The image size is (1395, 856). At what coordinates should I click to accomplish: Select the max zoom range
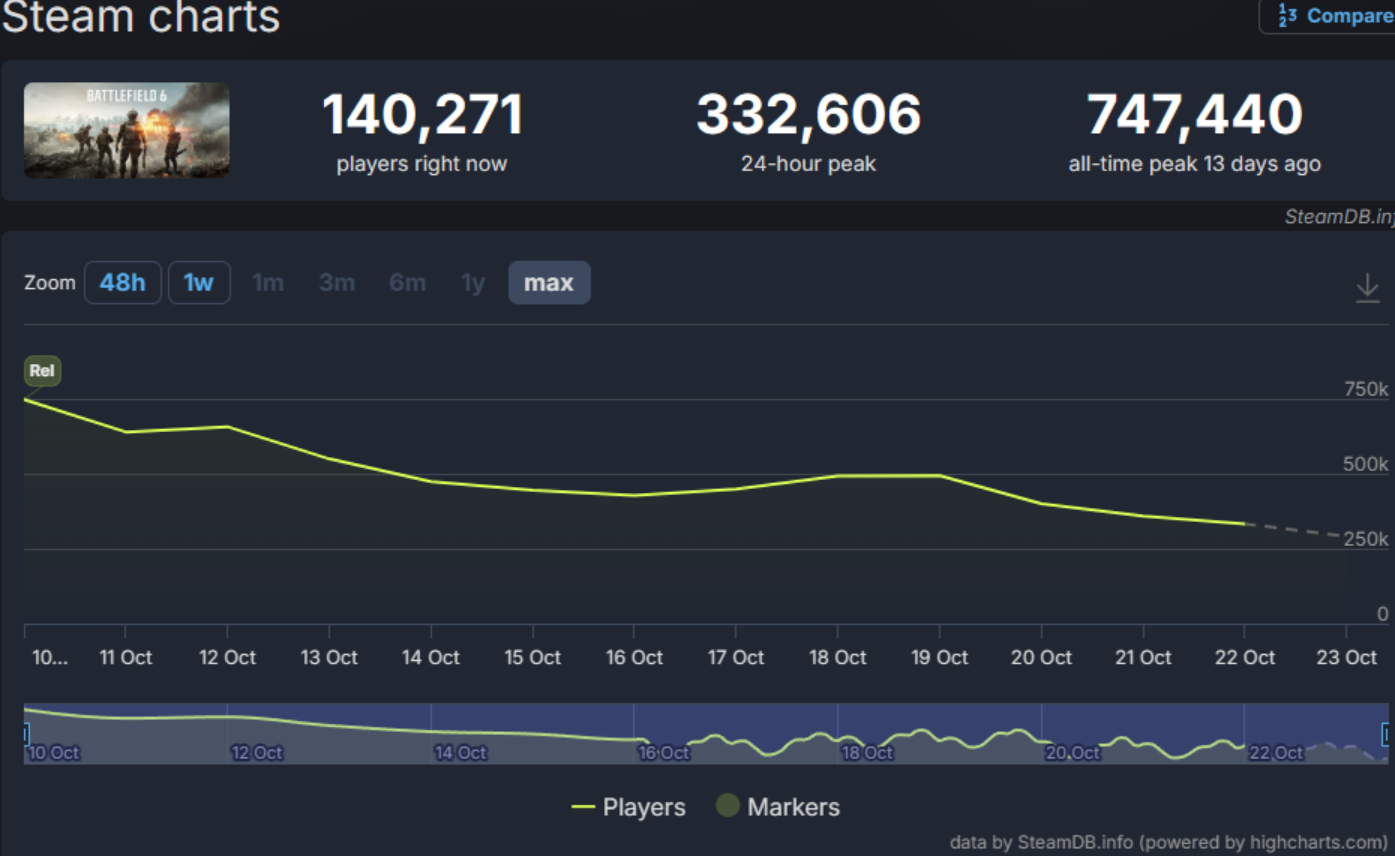click(x=549, y=283)
